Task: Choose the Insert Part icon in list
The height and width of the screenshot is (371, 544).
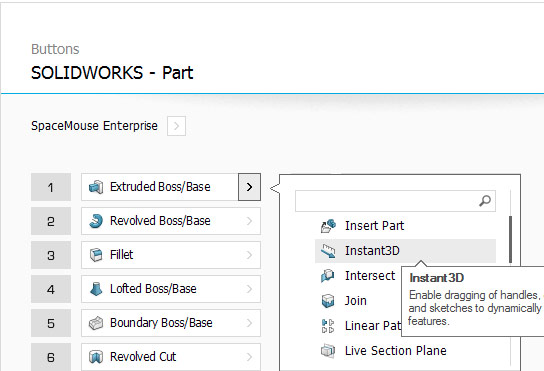Action: point(328,226)
